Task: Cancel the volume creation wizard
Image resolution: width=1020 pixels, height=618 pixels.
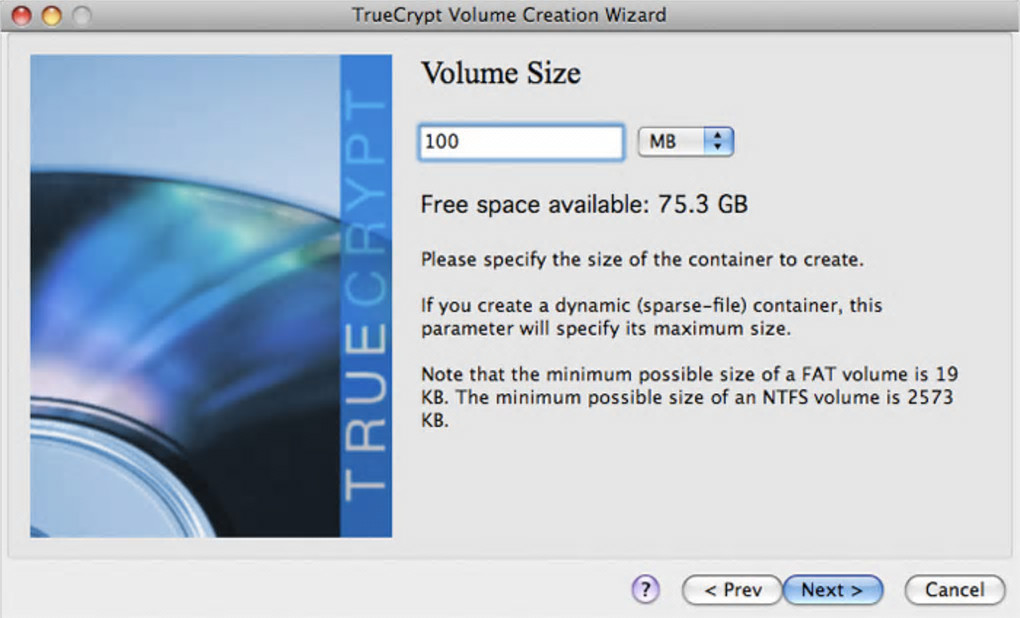Action: [955, 590]
